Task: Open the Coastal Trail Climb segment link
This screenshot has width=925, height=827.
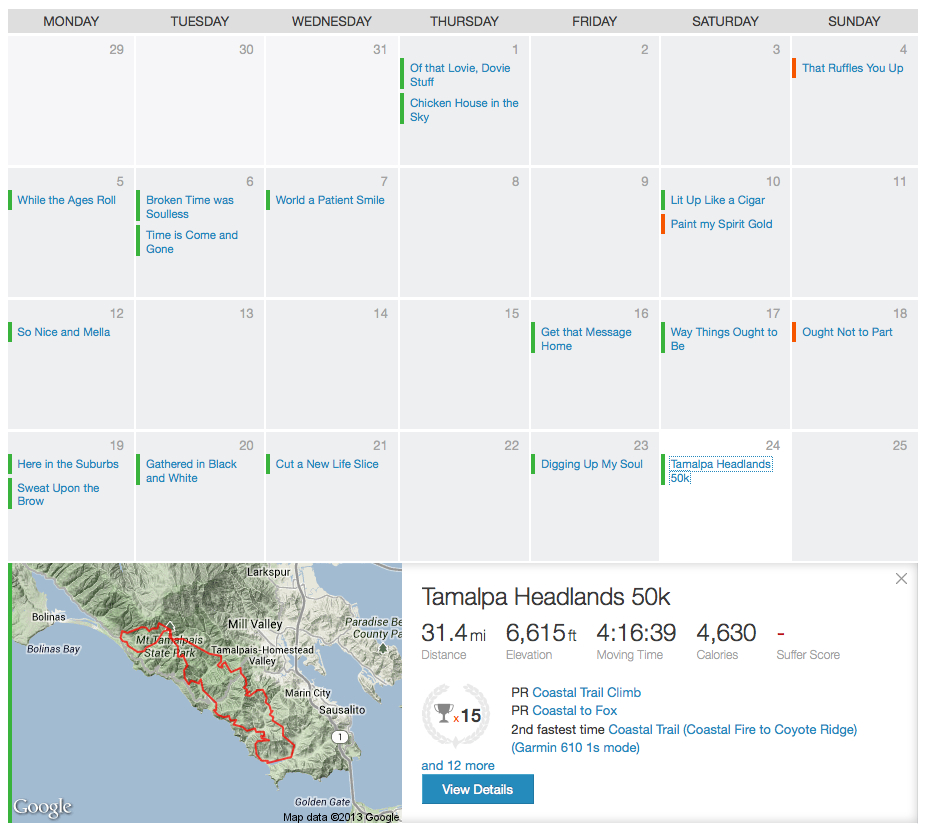Action: pos(586,692)
